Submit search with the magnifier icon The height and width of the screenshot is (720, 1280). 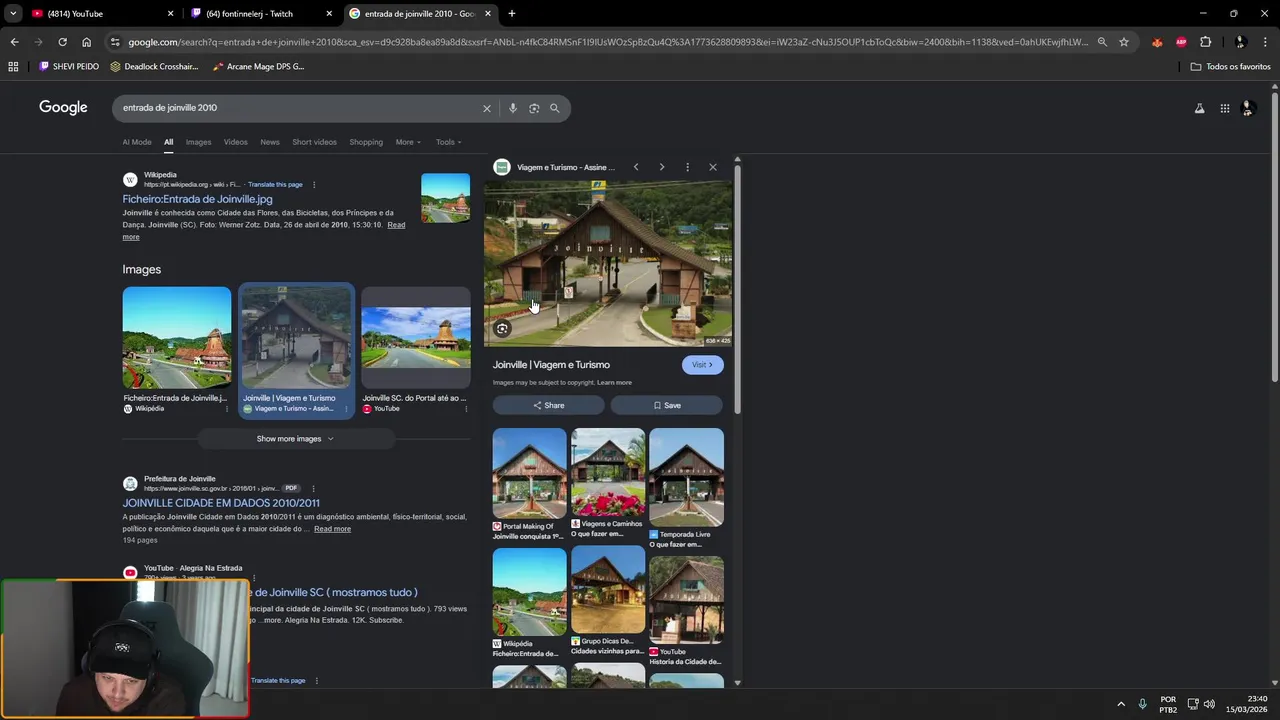pyautogui.click(x=555, y=108)
